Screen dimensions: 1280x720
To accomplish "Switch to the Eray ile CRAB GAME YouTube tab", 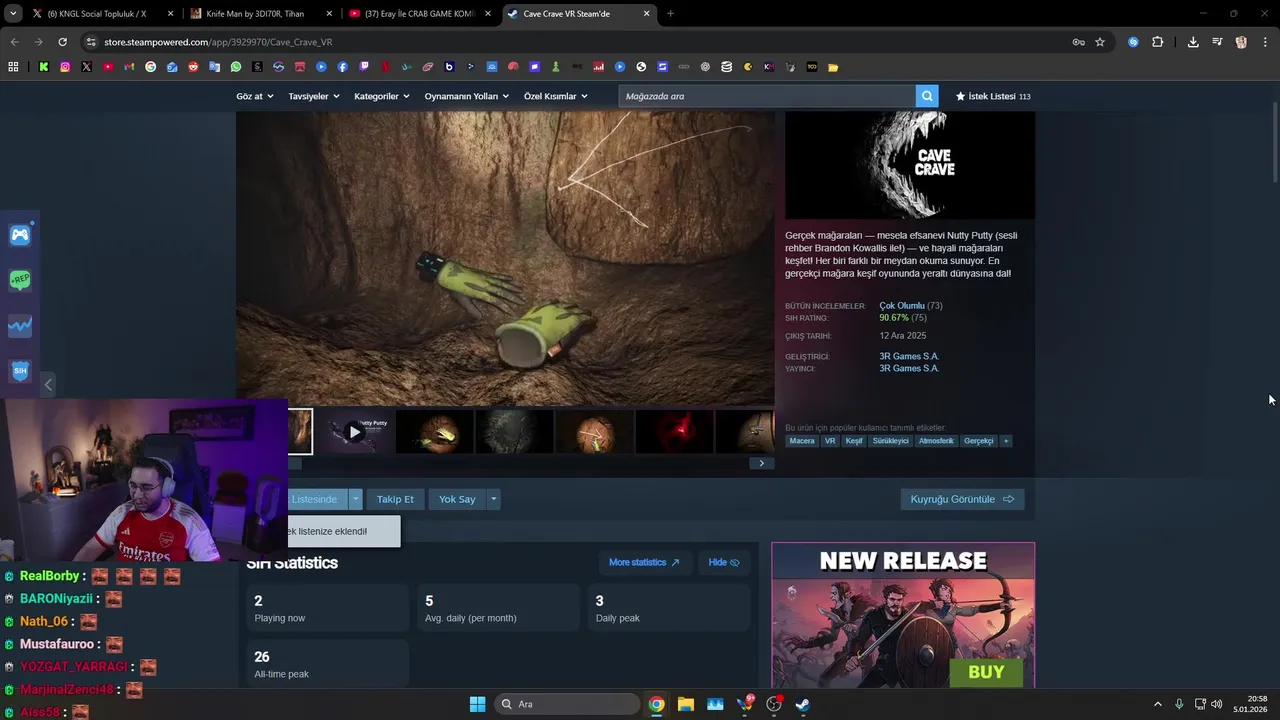I will point(418,14).
